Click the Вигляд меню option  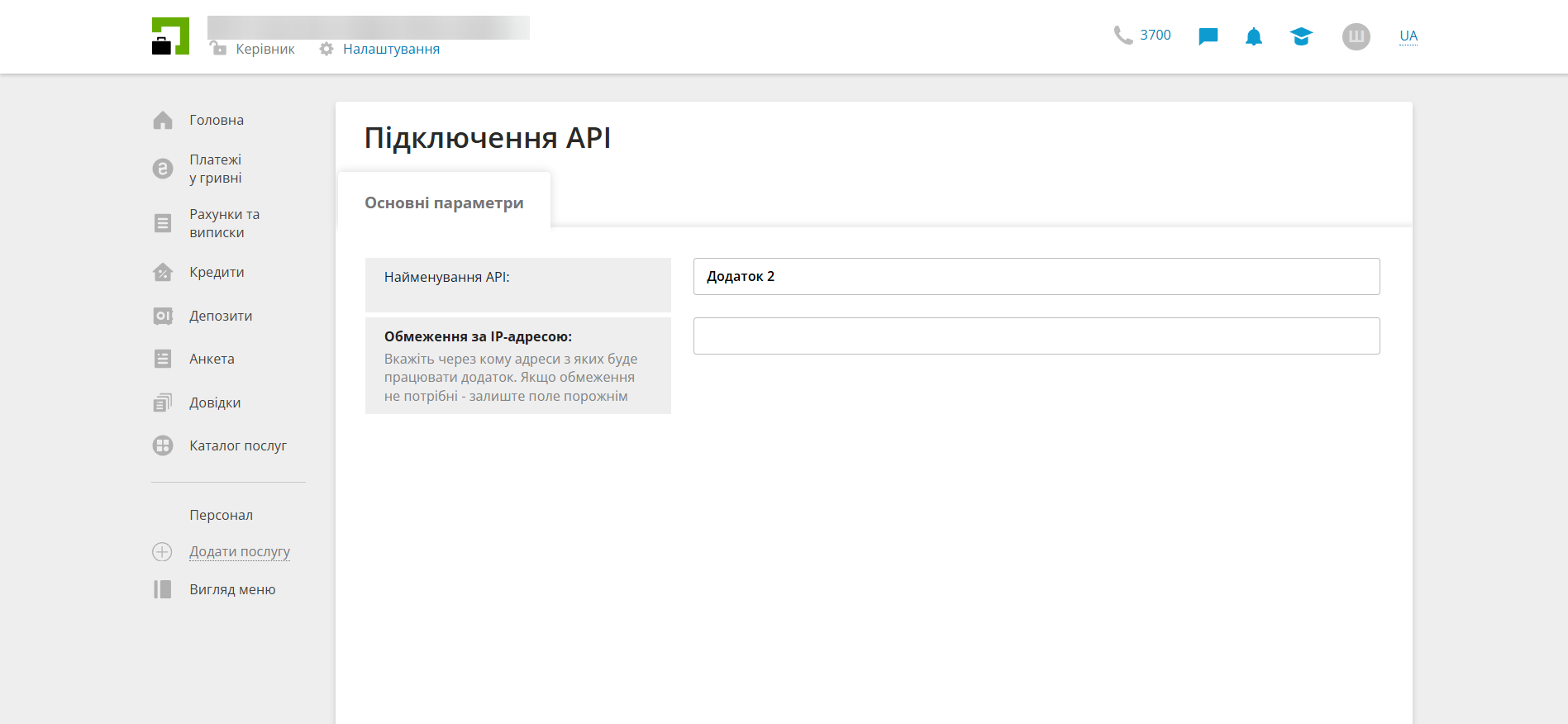(232, 589)
